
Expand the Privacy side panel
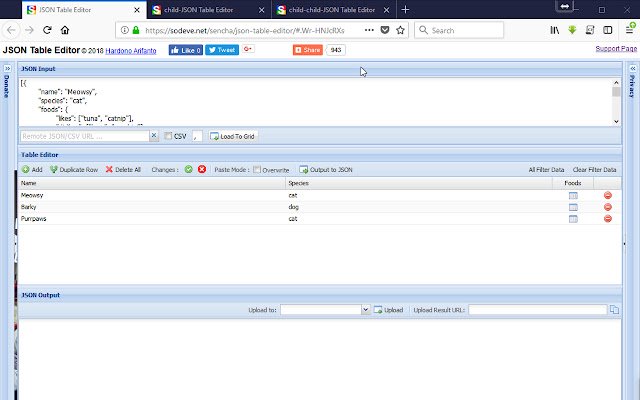(632, 80)
